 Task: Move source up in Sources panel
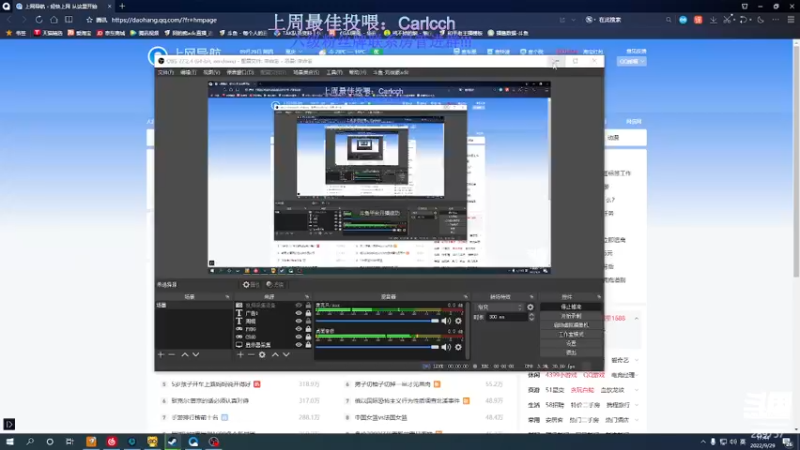pos(275,355)
